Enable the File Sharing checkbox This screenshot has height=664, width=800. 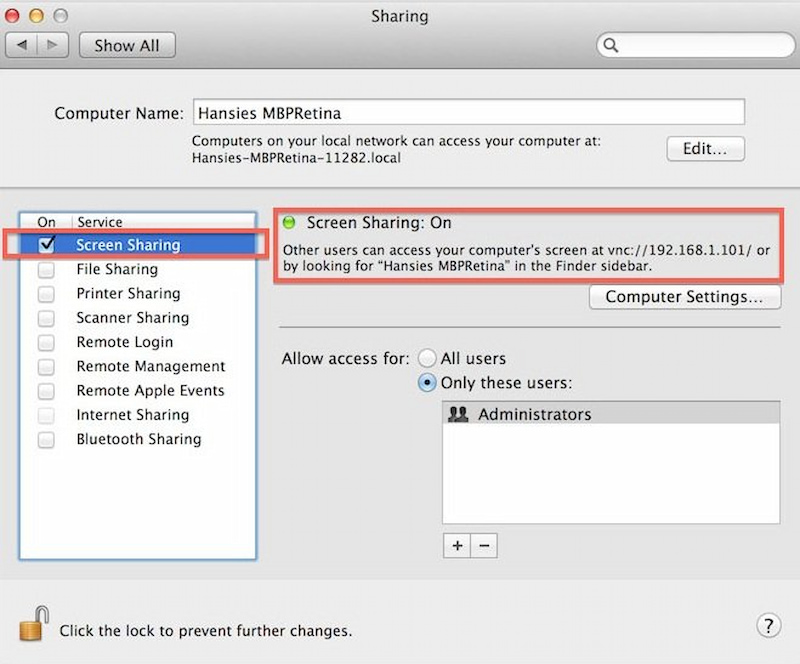click(x=46, y=269)
